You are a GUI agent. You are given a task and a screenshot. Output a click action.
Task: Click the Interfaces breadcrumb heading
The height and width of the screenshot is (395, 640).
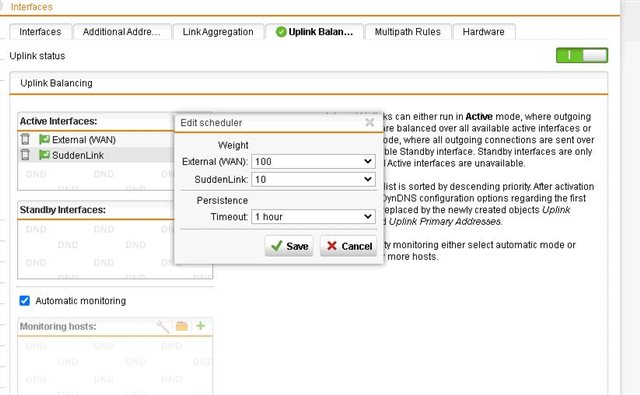[x=31, y=7]
